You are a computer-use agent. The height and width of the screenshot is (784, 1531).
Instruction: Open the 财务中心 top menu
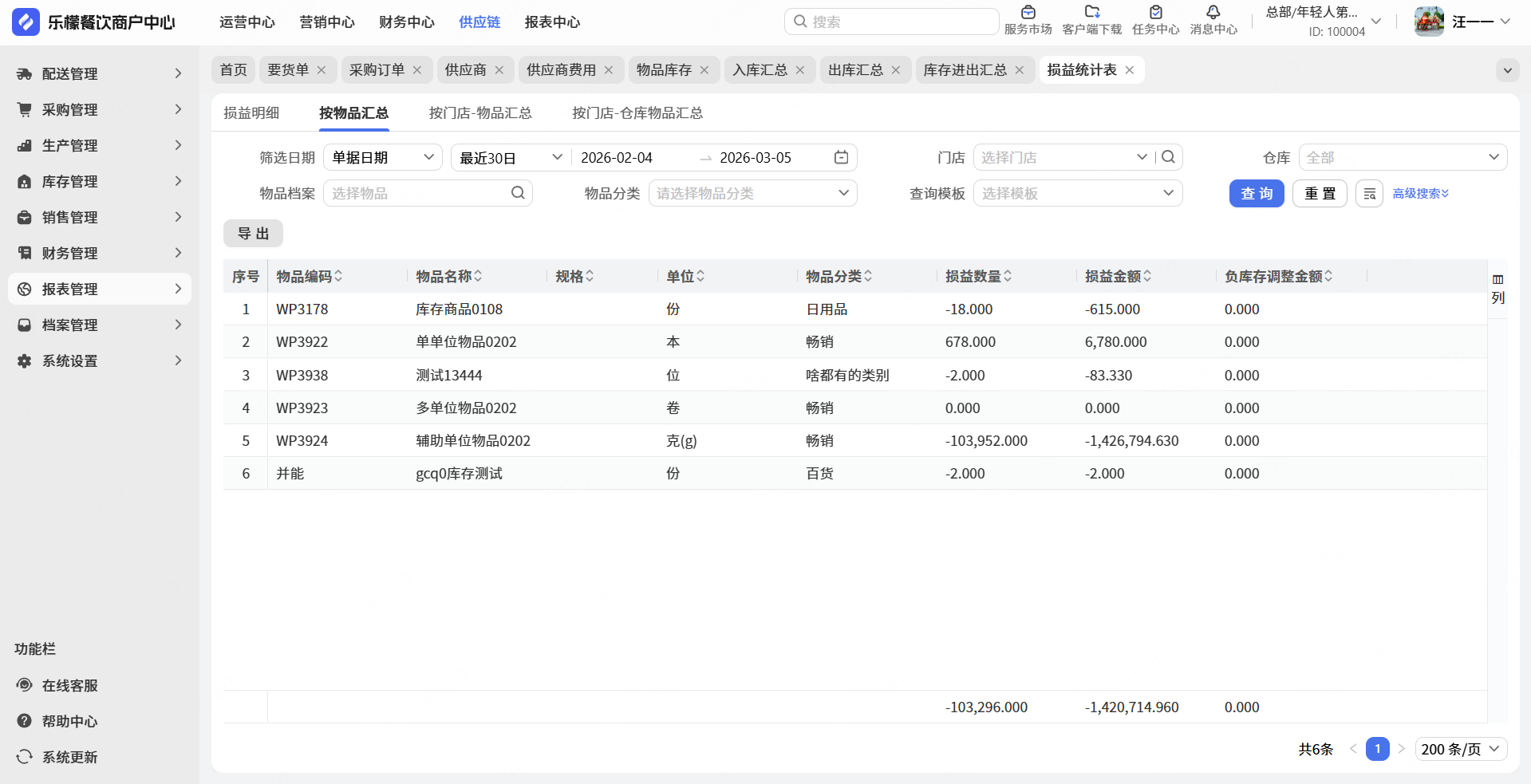click(x=406, y=22)
